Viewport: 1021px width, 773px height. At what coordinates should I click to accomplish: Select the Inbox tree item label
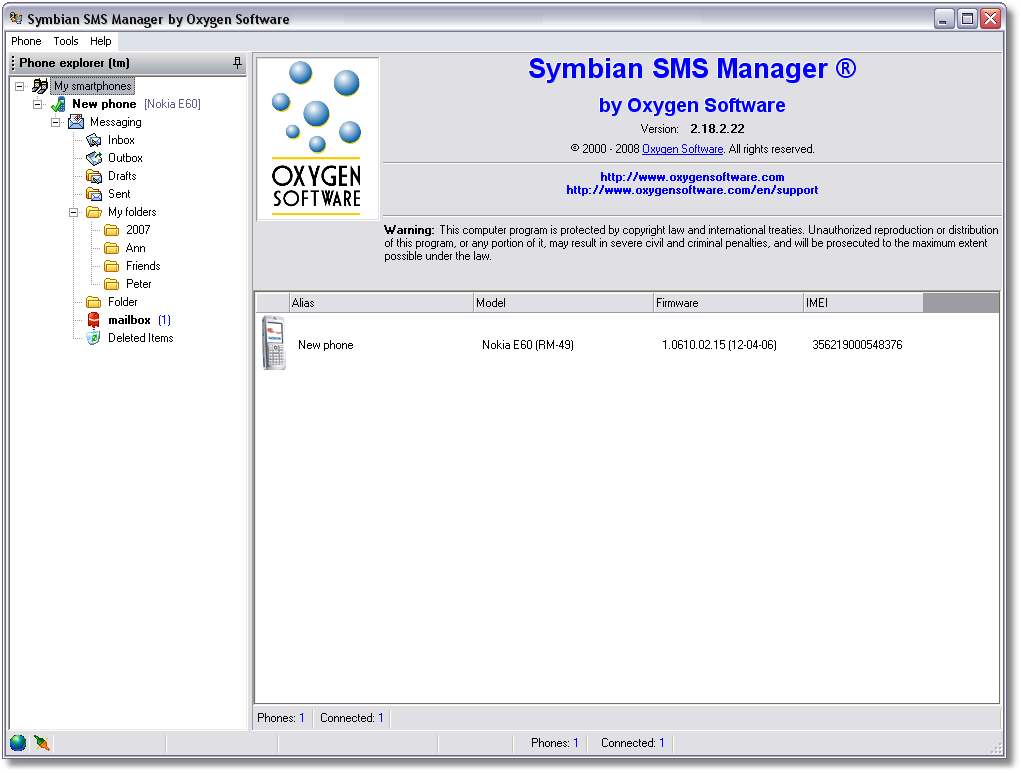[121, 140]
